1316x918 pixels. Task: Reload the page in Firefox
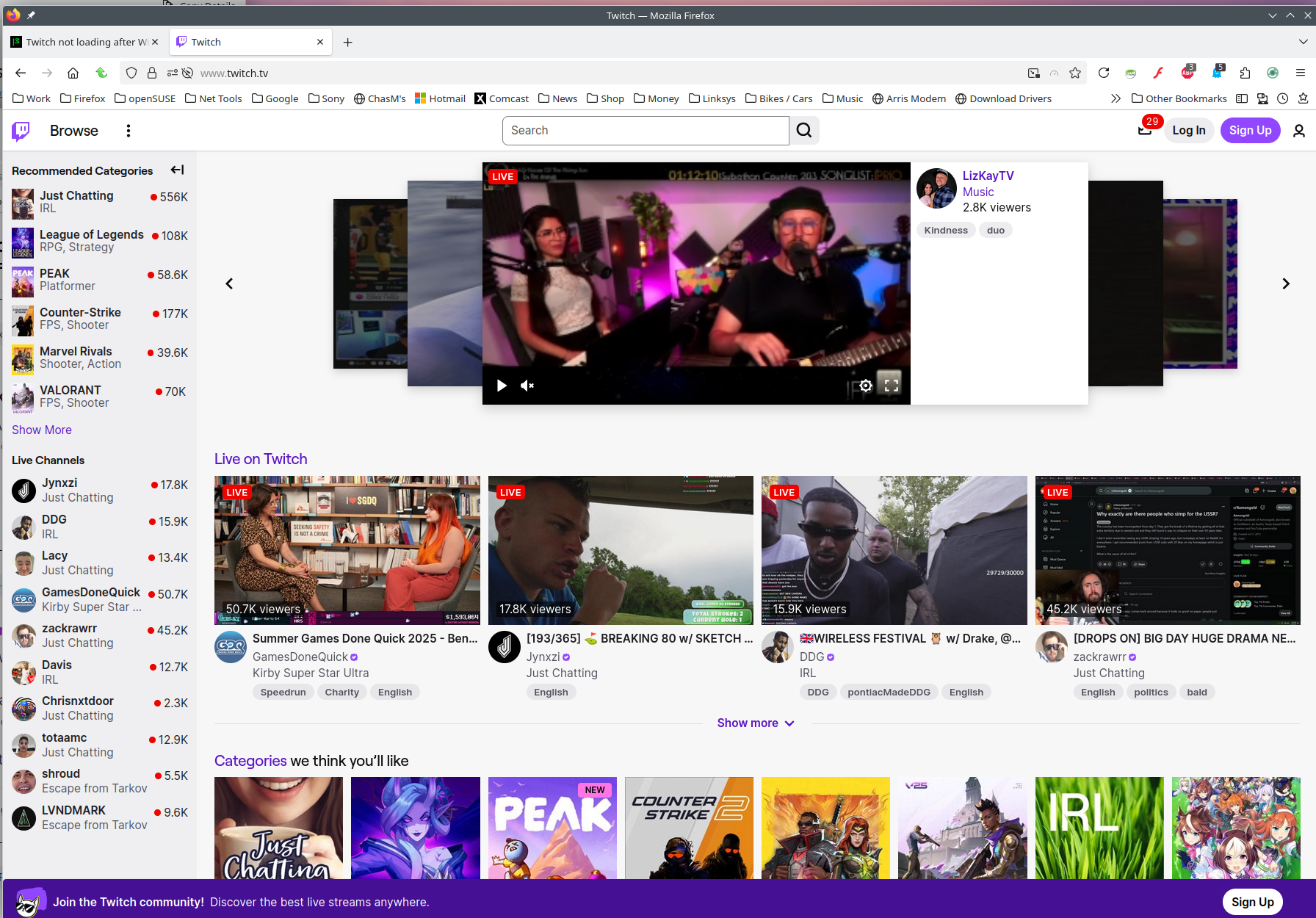pyautogui.click(x=1103, y=73)
